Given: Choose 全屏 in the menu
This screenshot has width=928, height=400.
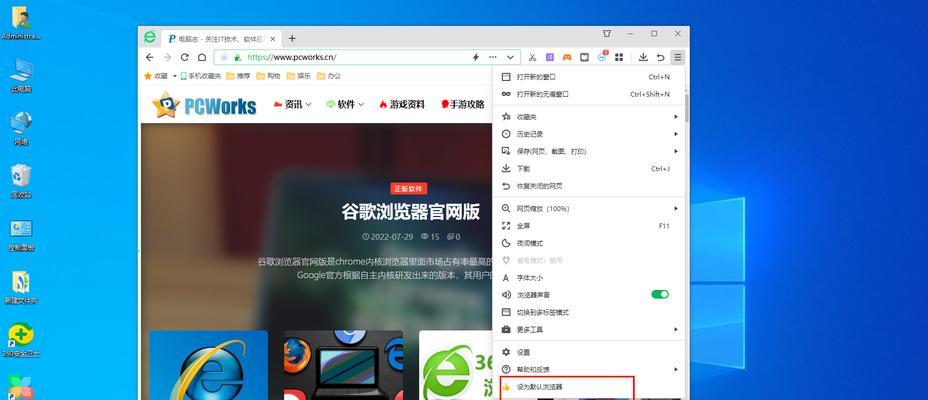Looking at the screenshot, I should [x=589, y=226].
